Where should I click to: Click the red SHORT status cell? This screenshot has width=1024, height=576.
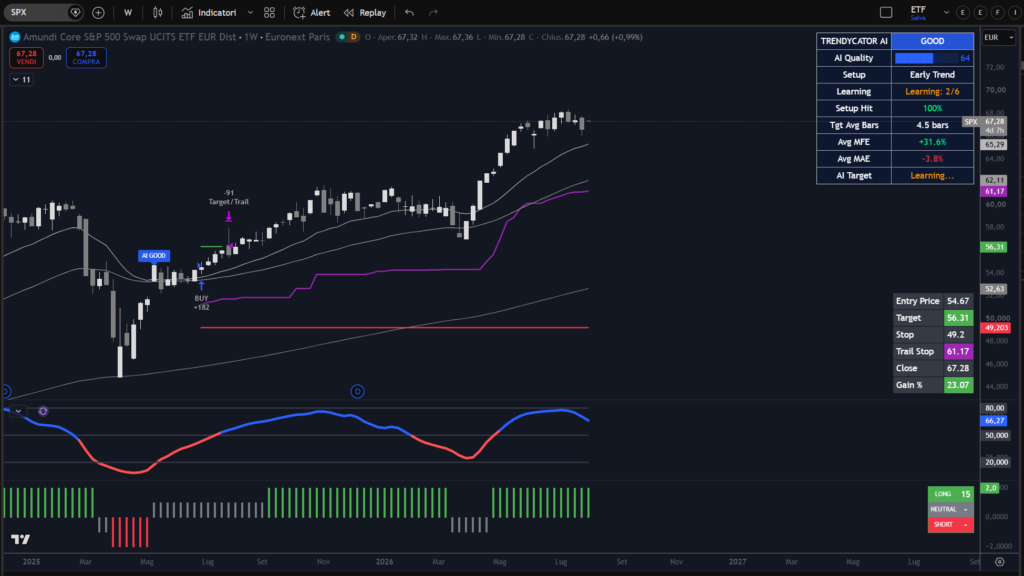coord(950,524)
